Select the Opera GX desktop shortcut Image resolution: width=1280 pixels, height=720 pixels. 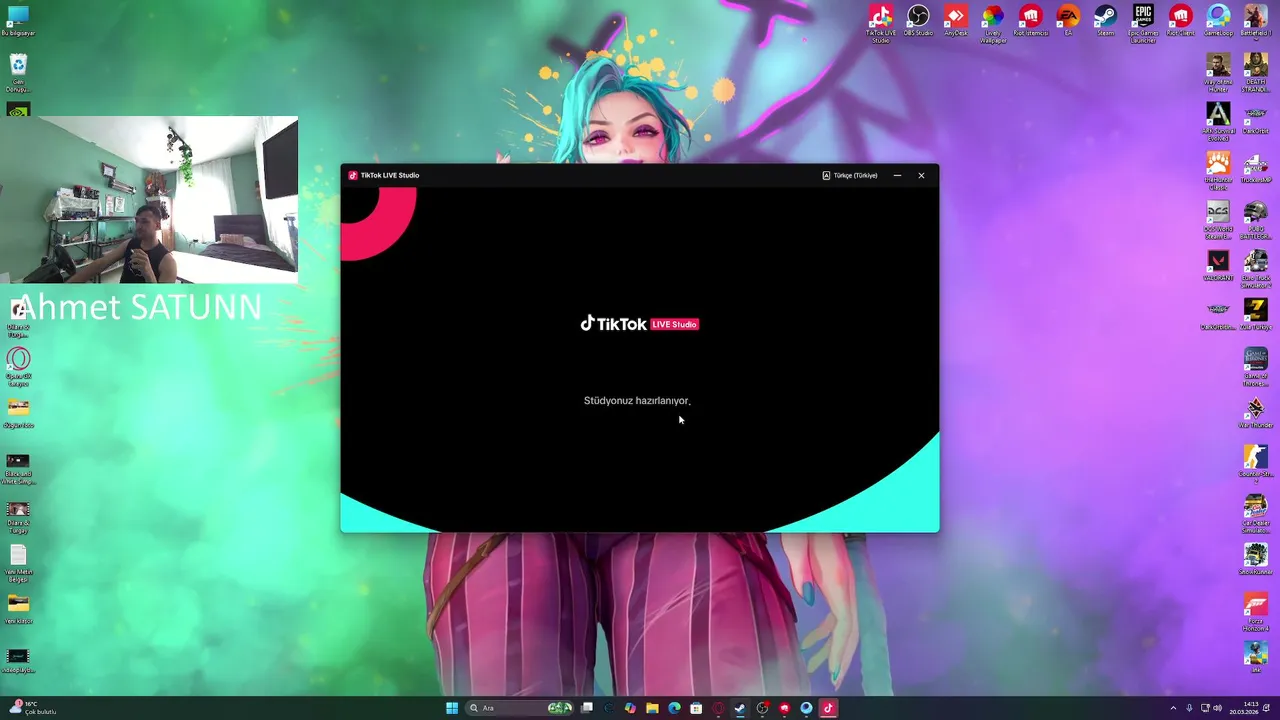18,367
